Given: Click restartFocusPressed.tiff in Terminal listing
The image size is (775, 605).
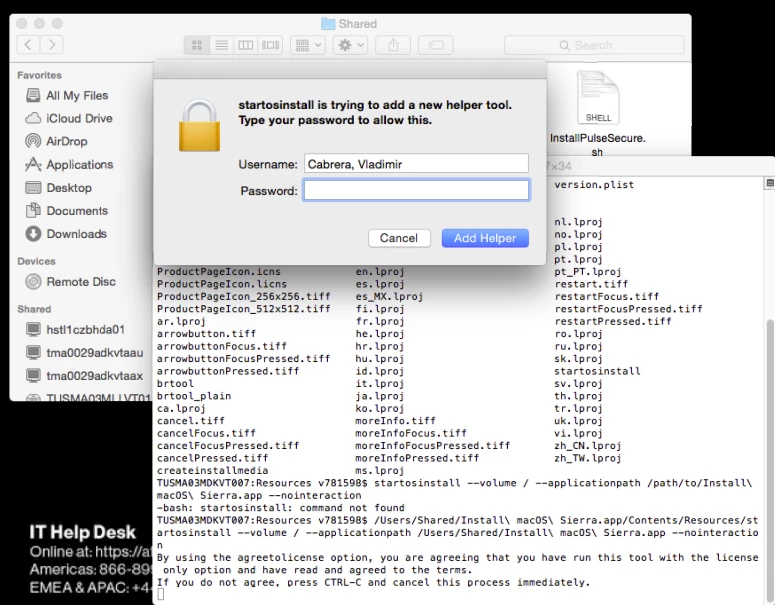Looking at the screenshot, I should coord(628,309).
